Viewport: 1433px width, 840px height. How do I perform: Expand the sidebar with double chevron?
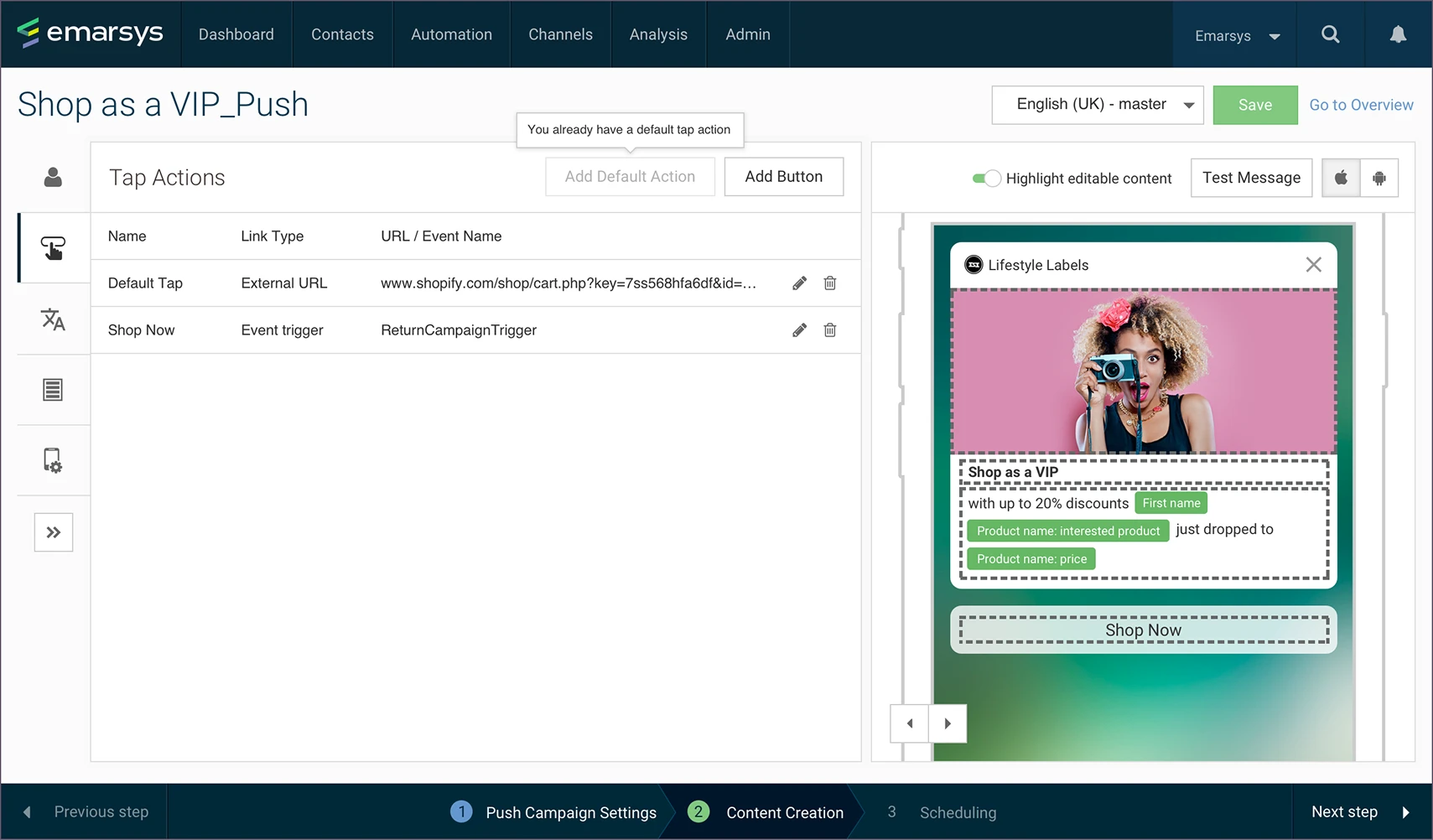(54, 532)
